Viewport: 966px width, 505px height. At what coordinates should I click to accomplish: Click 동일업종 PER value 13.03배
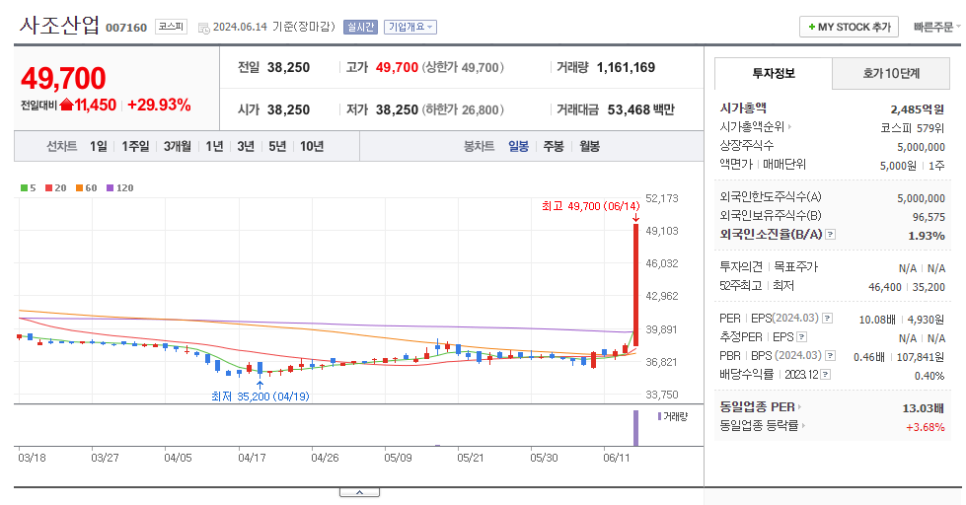[923, 408]
